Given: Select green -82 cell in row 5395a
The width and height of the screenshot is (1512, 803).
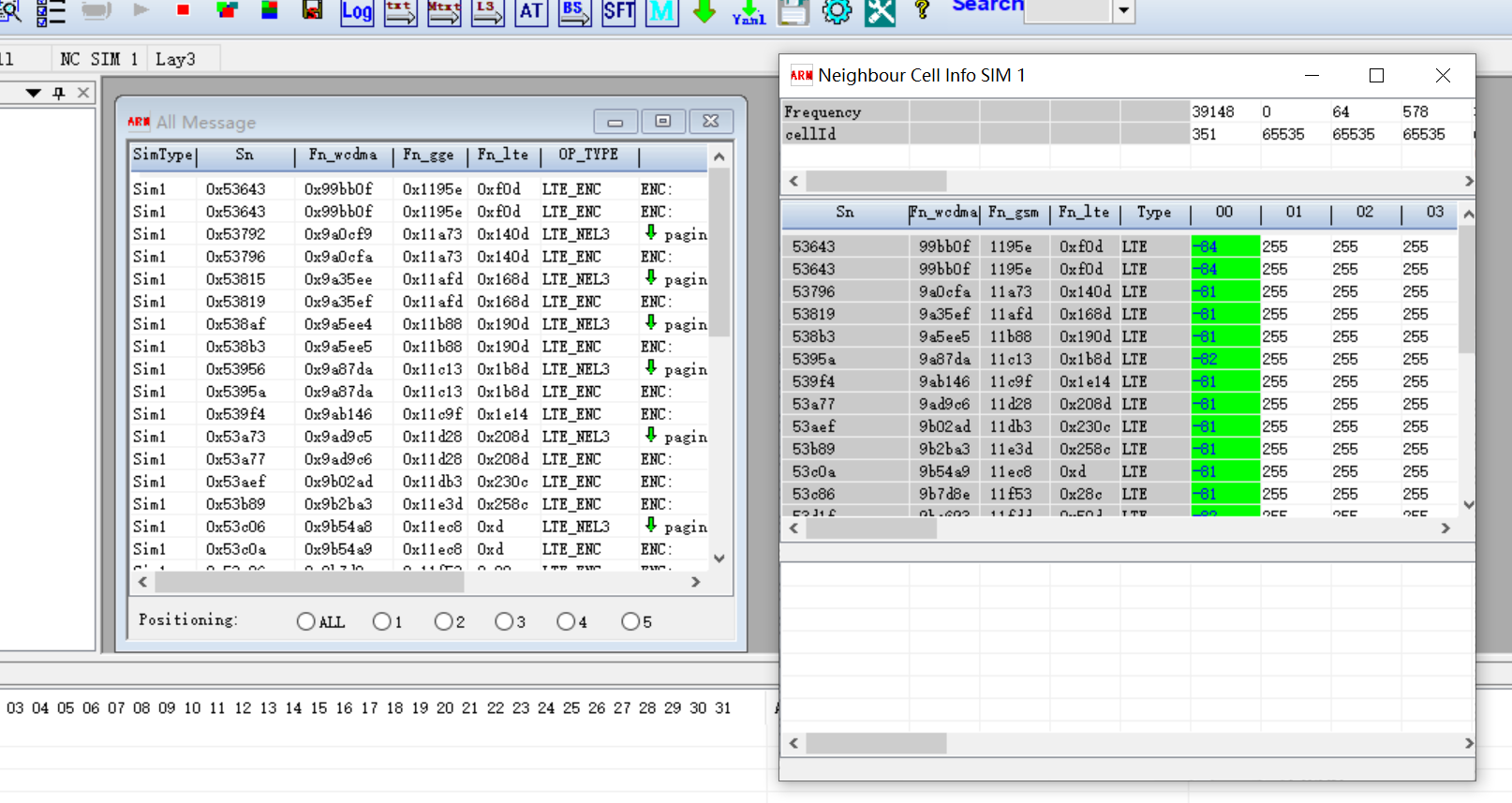Looking at the screenshot, I should pyautogui.click(x=1225, y=360).
